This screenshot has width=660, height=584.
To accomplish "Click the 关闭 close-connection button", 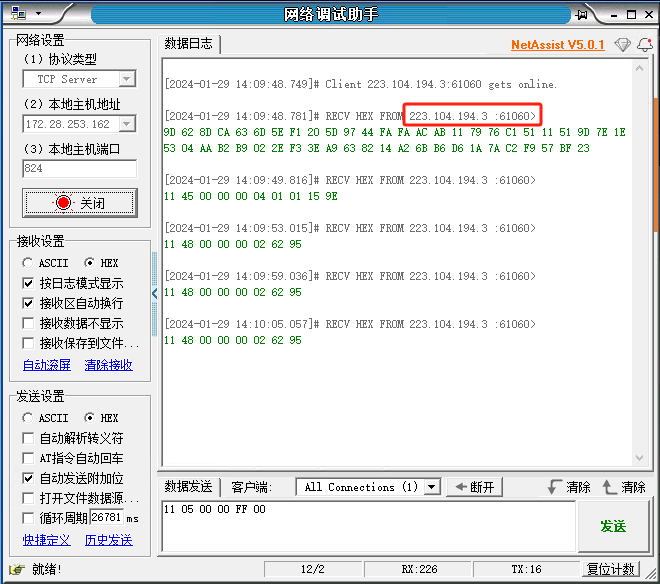I will [x=80, y=203].
